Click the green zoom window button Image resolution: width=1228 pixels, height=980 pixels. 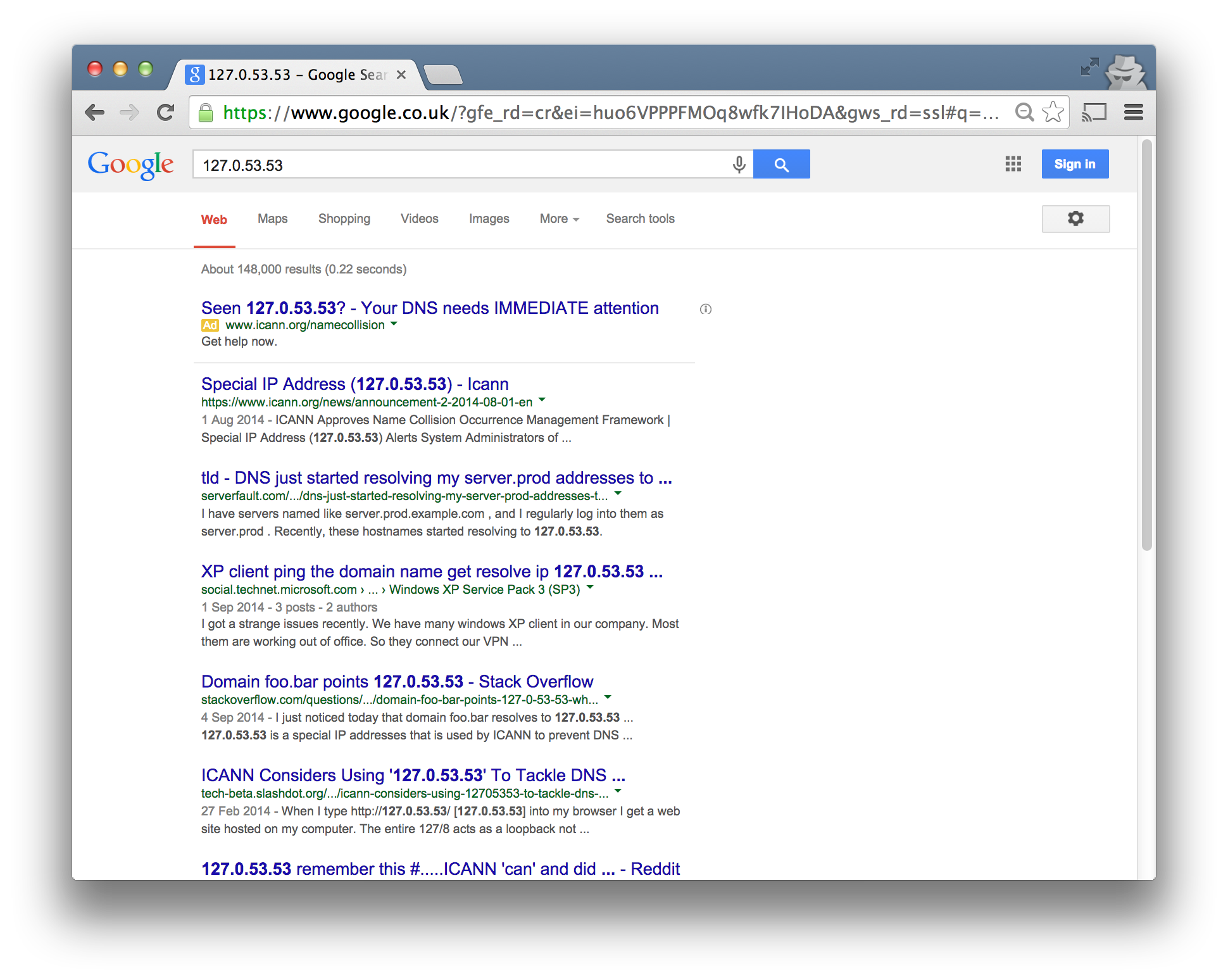[x=146, y=68]
